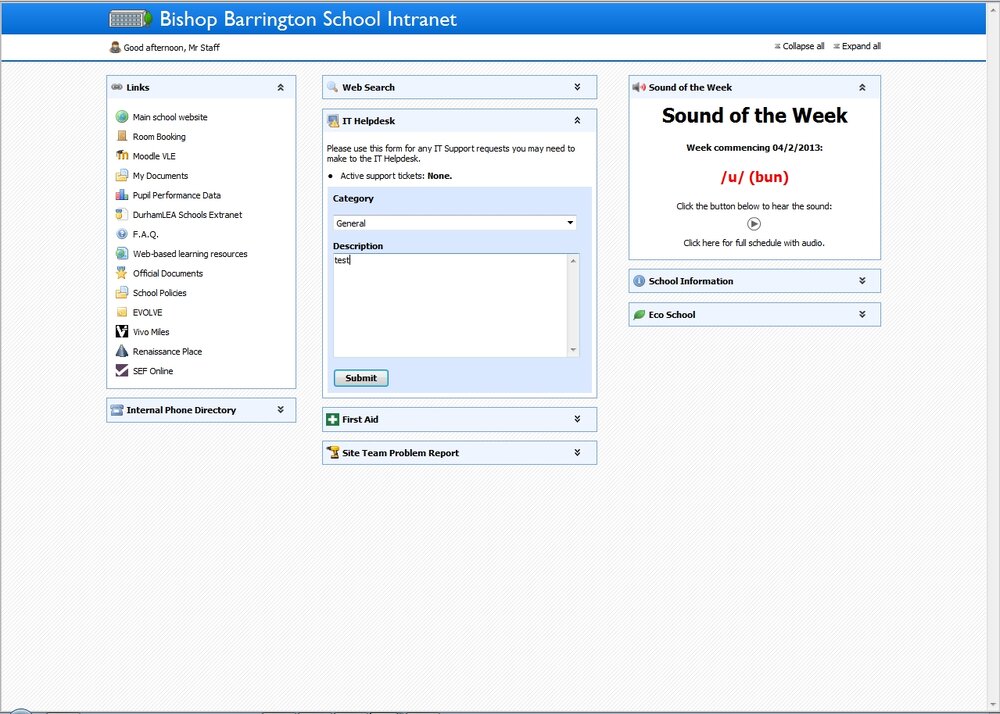Click Expand all at top right
Screen dimensions: 1000x714
point(857,46)
